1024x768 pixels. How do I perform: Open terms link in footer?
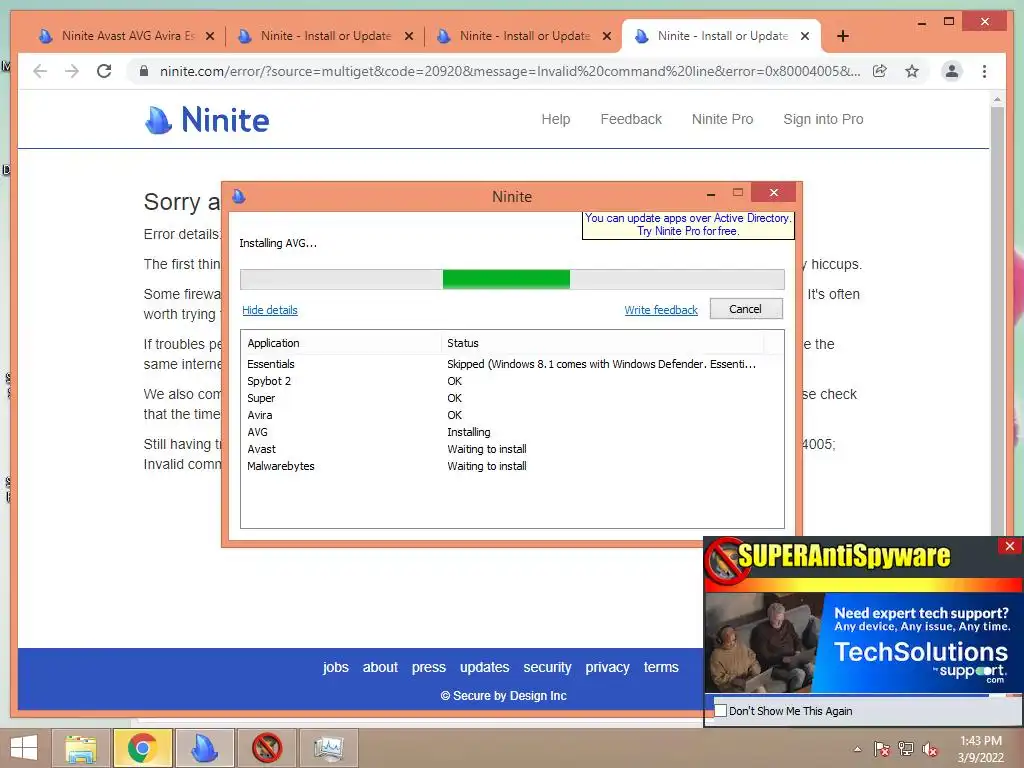pyautogui.click(x=661, y=667)
